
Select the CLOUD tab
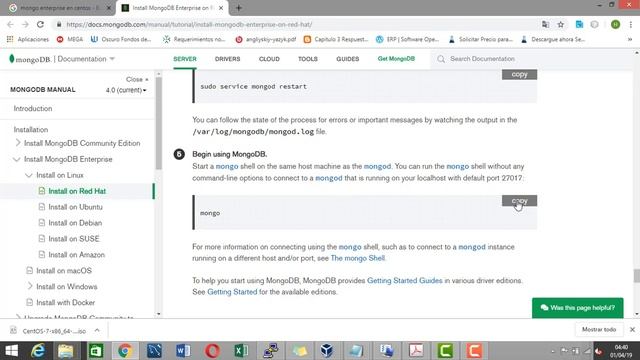(x=269, y=59)
